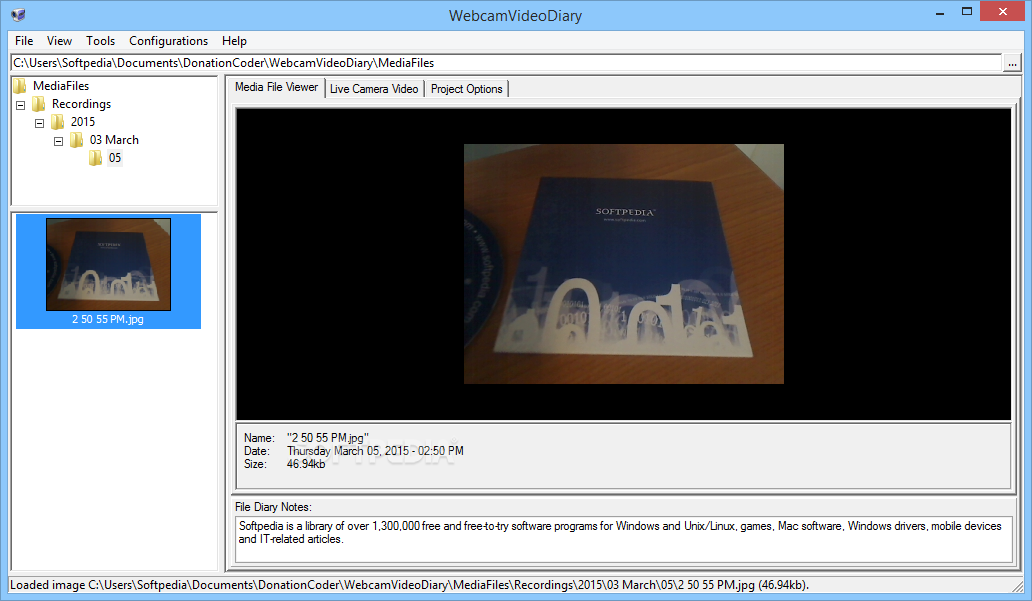Select the 03 March tree item label
The width and height of the screenshot is (1032, 601).
click(115, 140)
